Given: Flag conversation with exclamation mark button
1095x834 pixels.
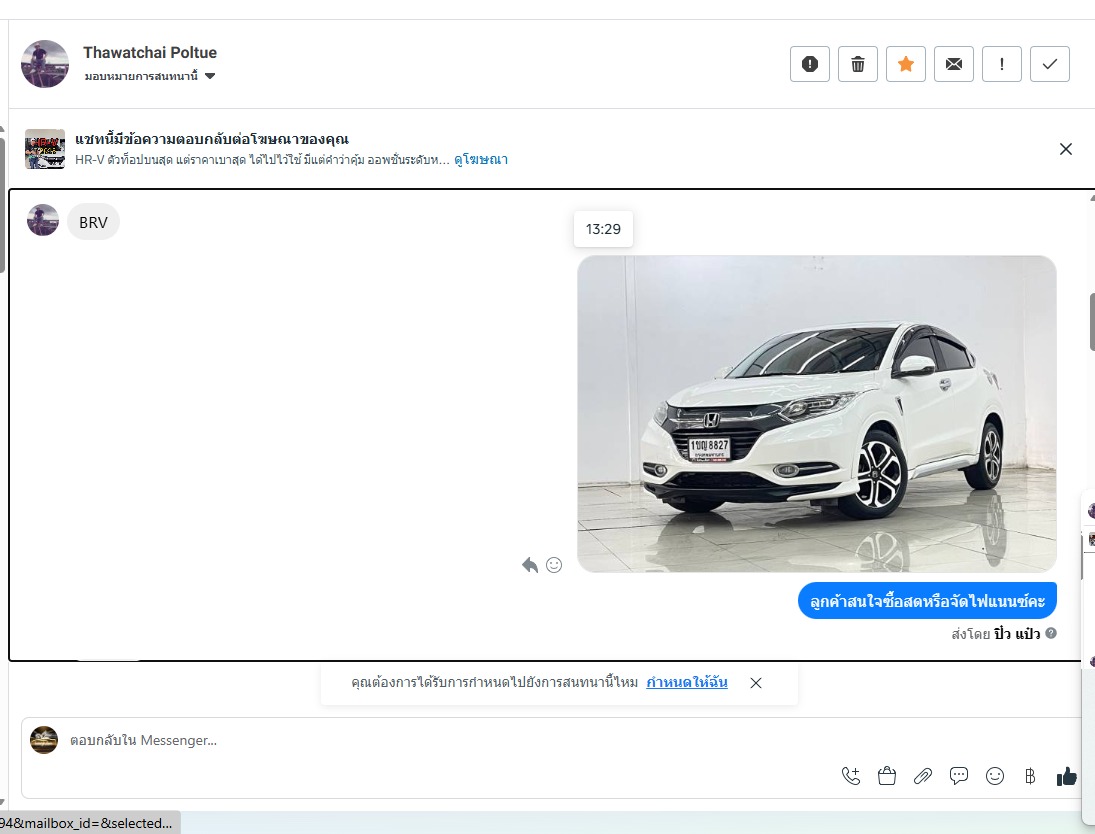Looking at the screenshot, I should pyautogui.click(x=1002, y=64).
